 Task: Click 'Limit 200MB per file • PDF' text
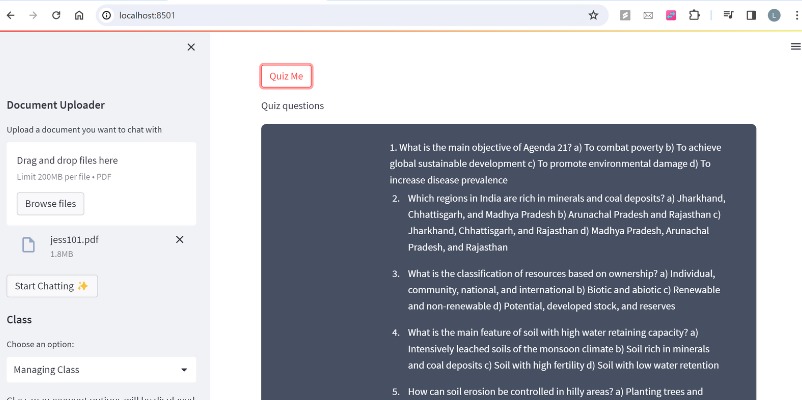coord(64,177)
